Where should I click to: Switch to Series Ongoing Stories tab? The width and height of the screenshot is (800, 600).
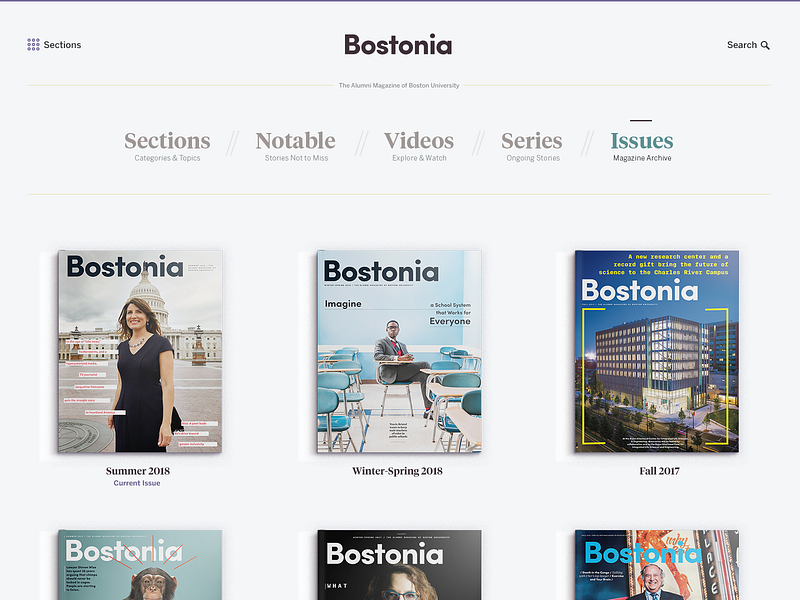pyautogui.click(x=532, y=146)
